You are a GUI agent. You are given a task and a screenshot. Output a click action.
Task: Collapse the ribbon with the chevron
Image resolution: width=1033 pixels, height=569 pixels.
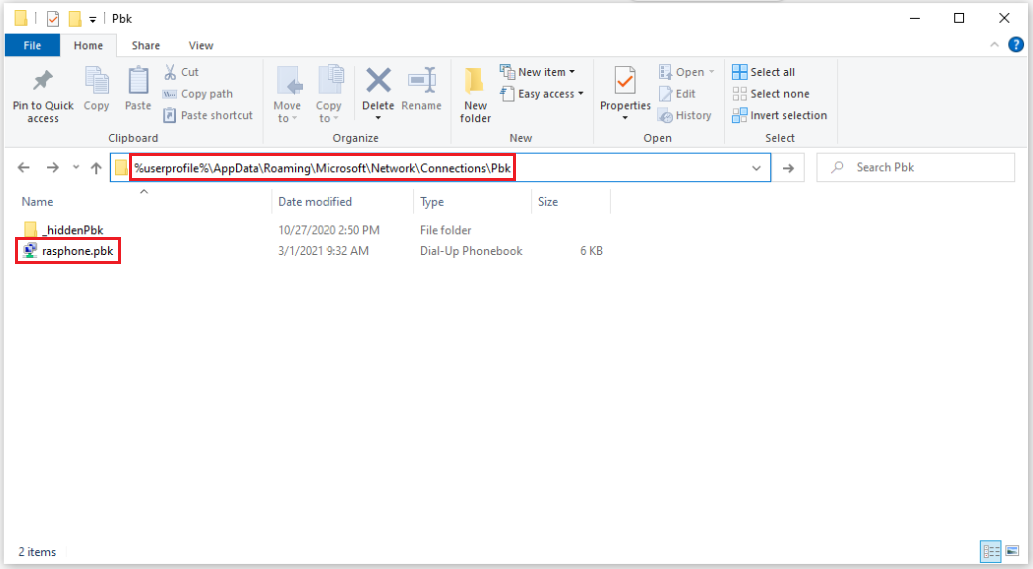[x=995, y=45]
